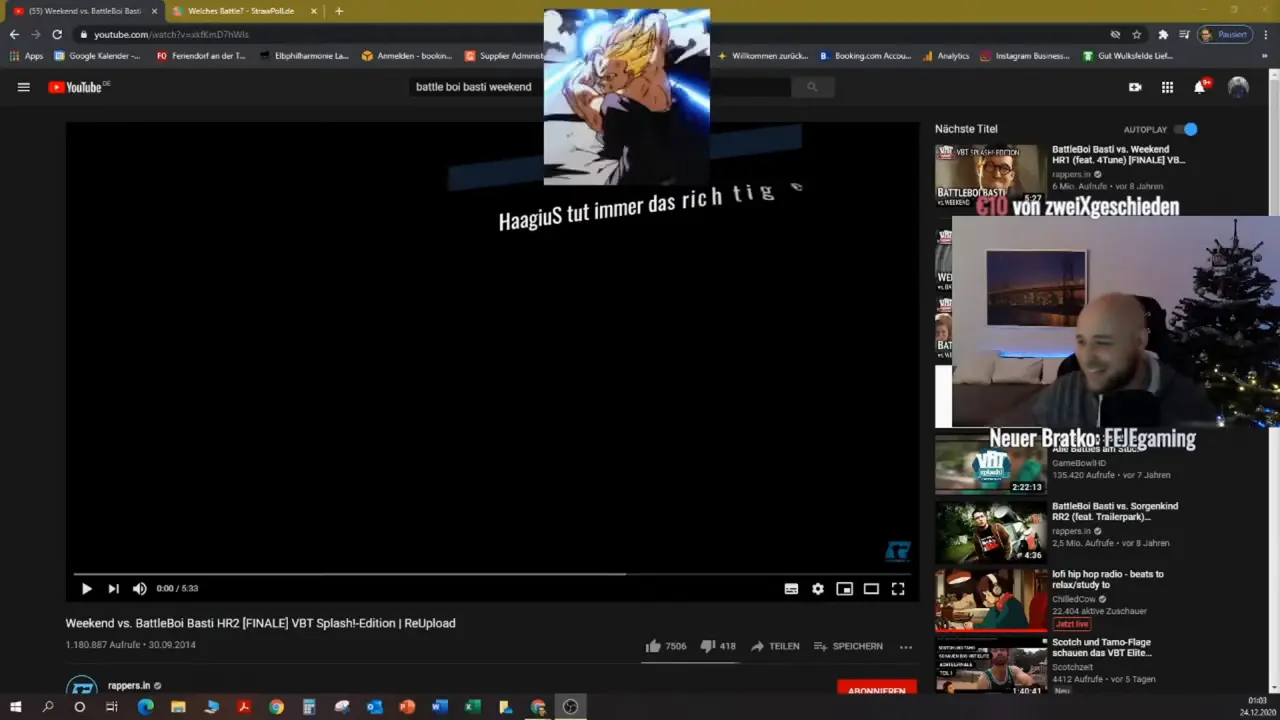Enable theater mode view
The height and width of the screenshot is (720, 1280).
(x=871, y=589)
